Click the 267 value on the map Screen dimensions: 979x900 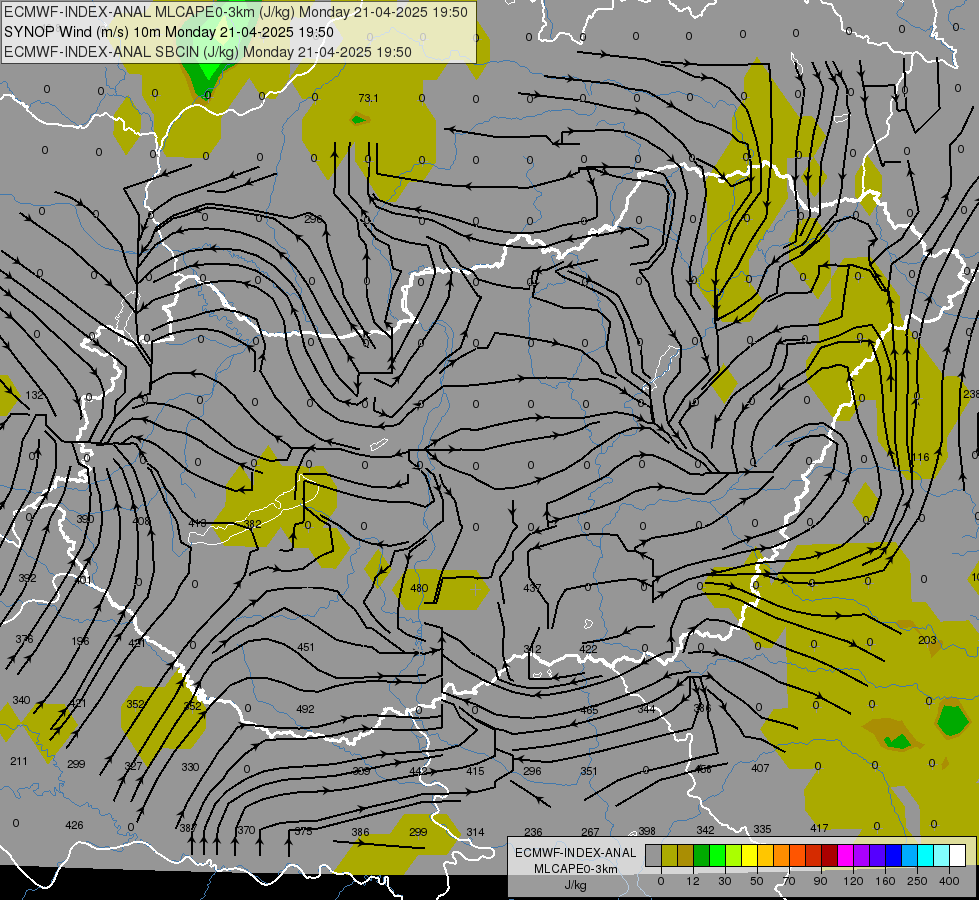[x=590, y=832]
